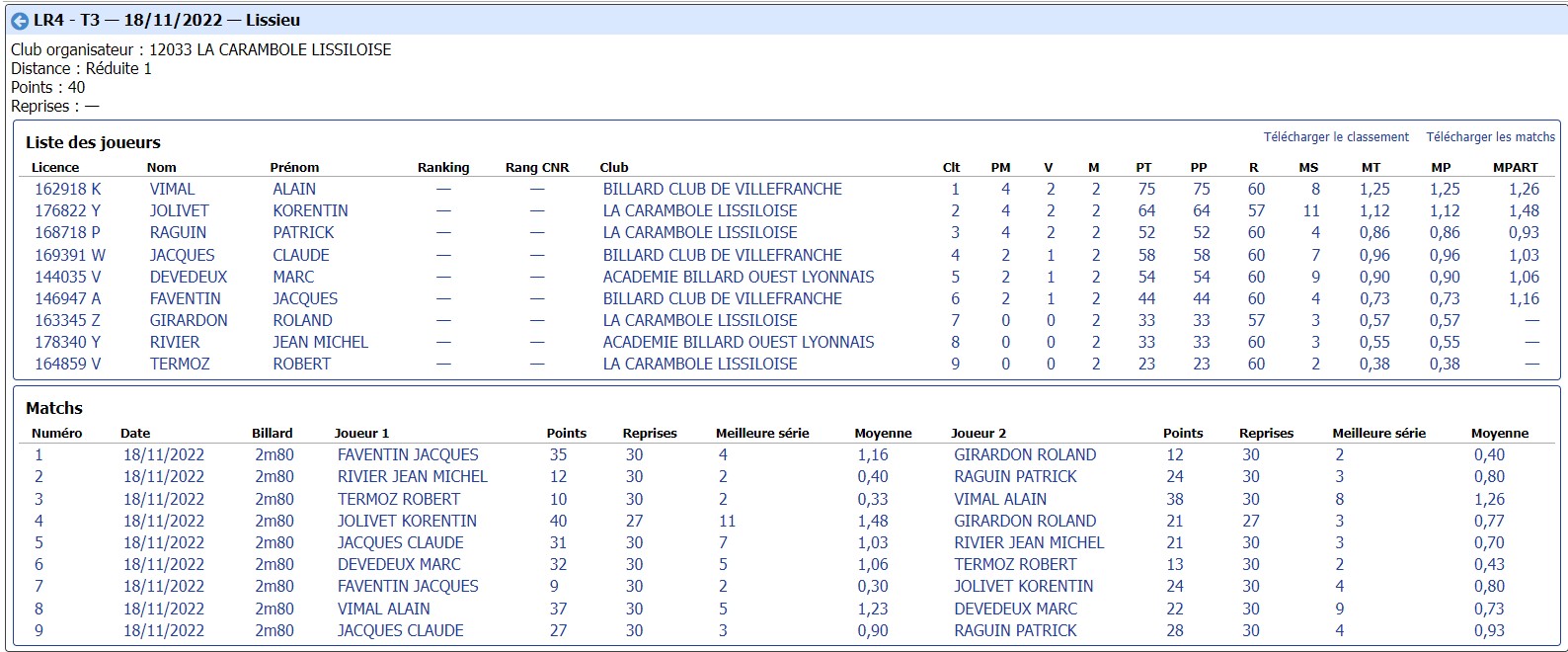
Task: Click DEVEDEUX MARC as Joueur 2 in match 8
Action: (x=1016, y=609)
